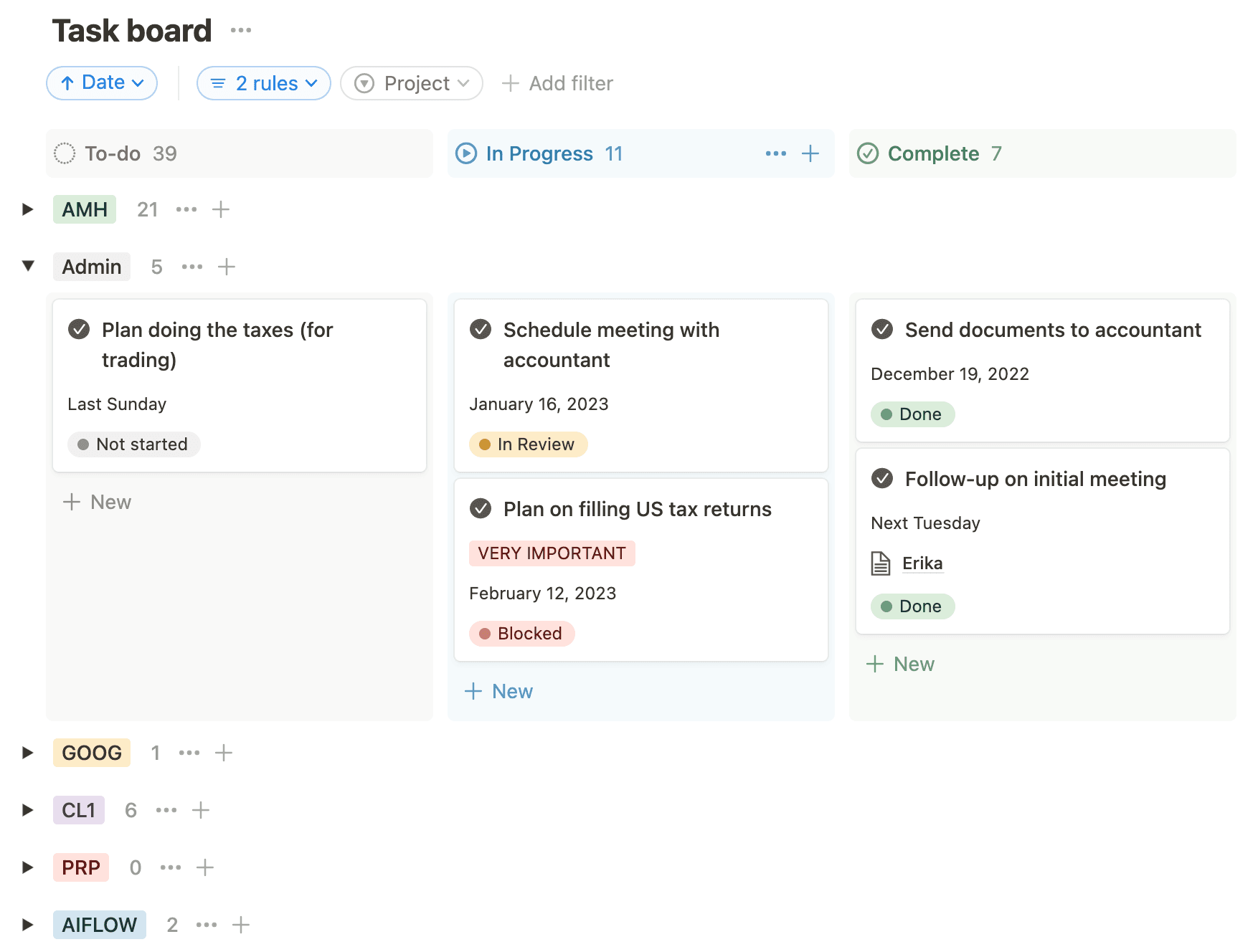
Task: Open the Project filter dropdown
Action: coord(412,83)
